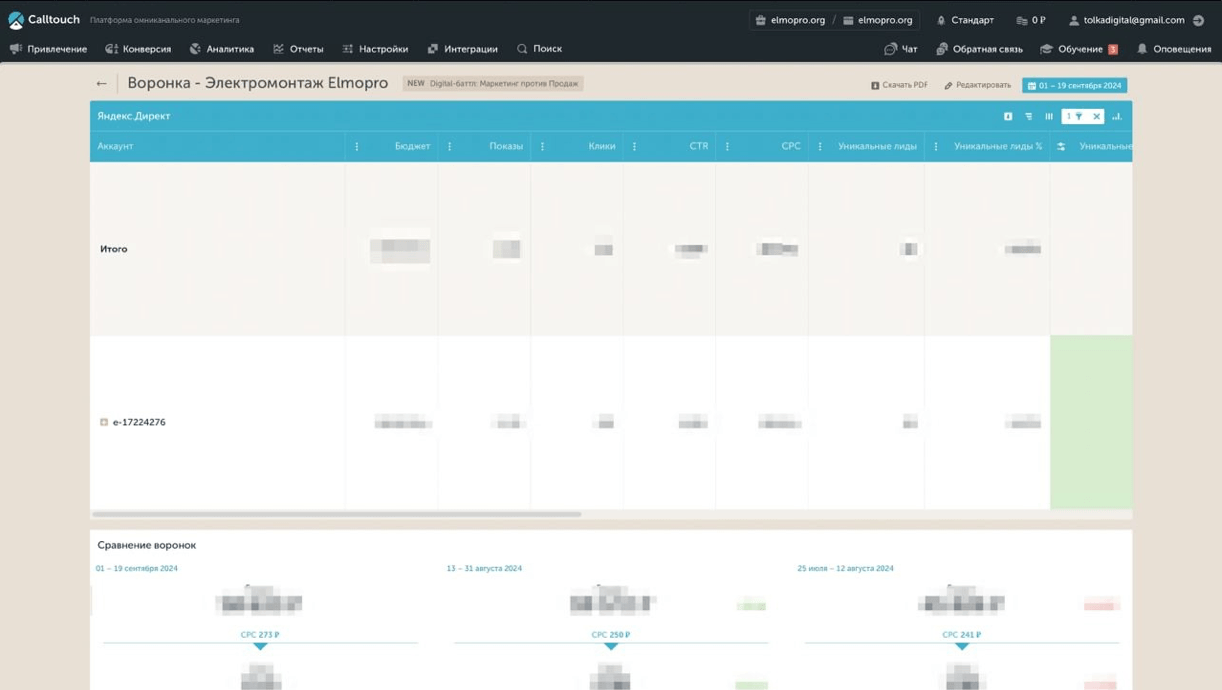This screenshot has height=690, width=1222.
Task: Download report via Скачать PDF
Action: click(899, 85)
